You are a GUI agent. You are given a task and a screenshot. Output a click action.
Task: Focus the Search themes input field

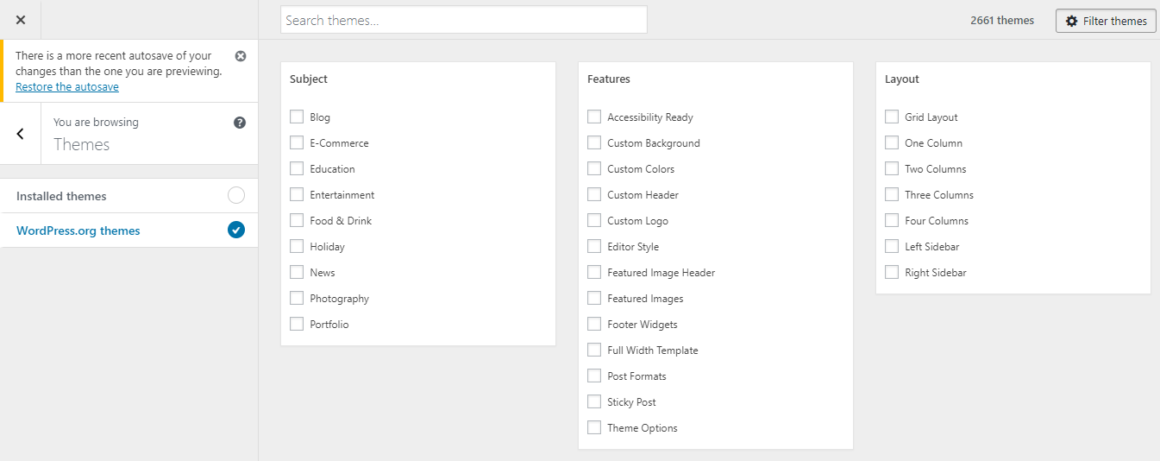(x=464, y=20)
